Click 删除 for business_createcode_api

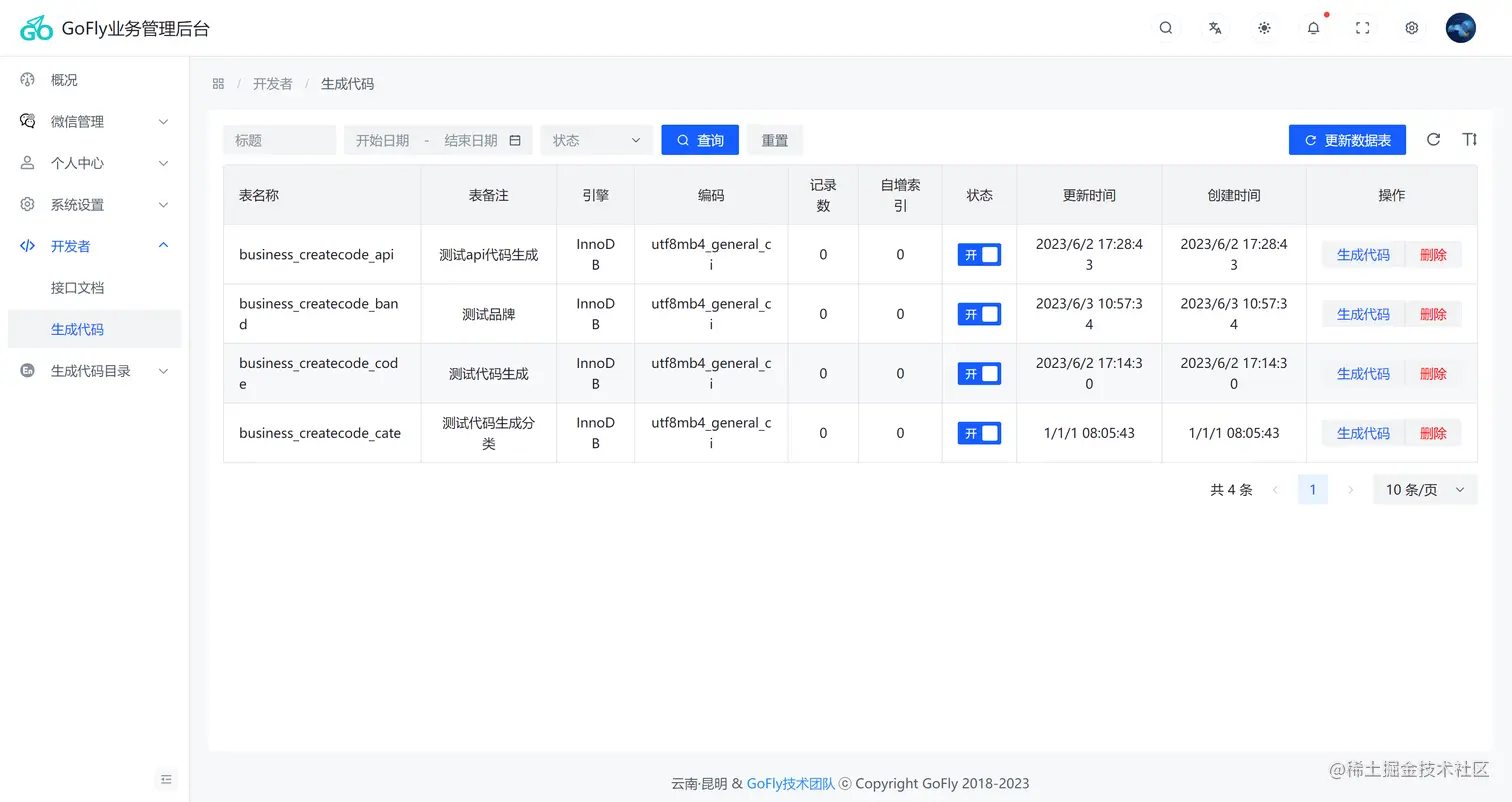click(x=1433, y=255)
